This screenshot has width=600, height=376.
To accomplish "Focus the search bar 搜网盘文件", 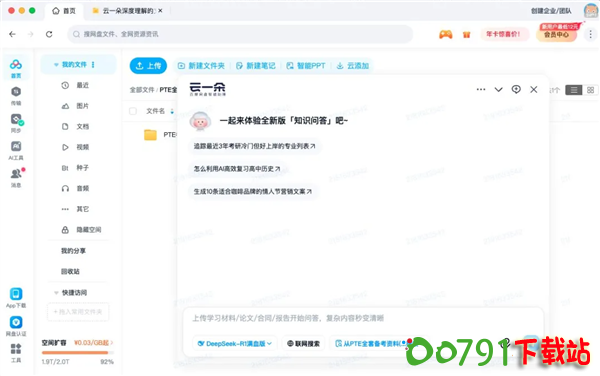I will coord(240,34).
